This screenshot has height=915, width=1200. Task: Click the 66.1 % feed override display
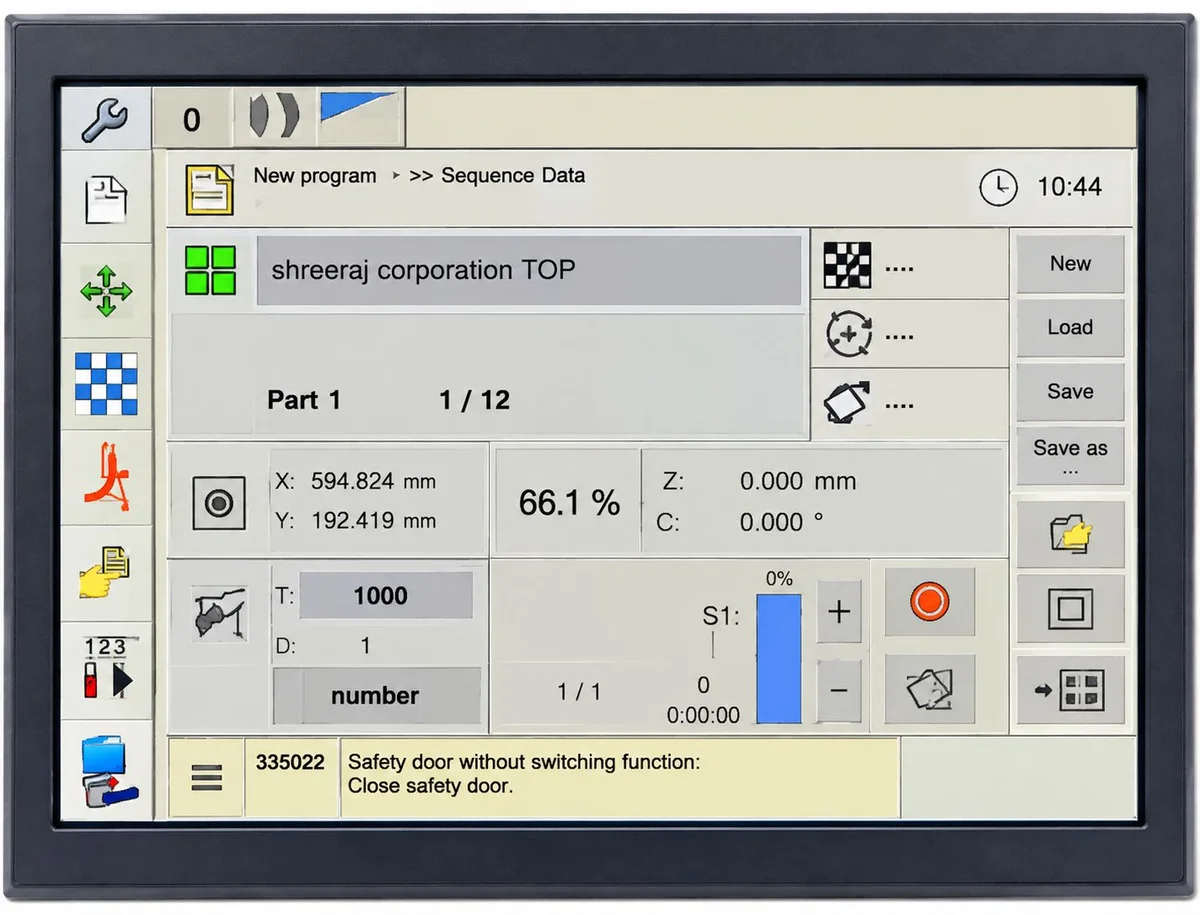pos(569,503)
